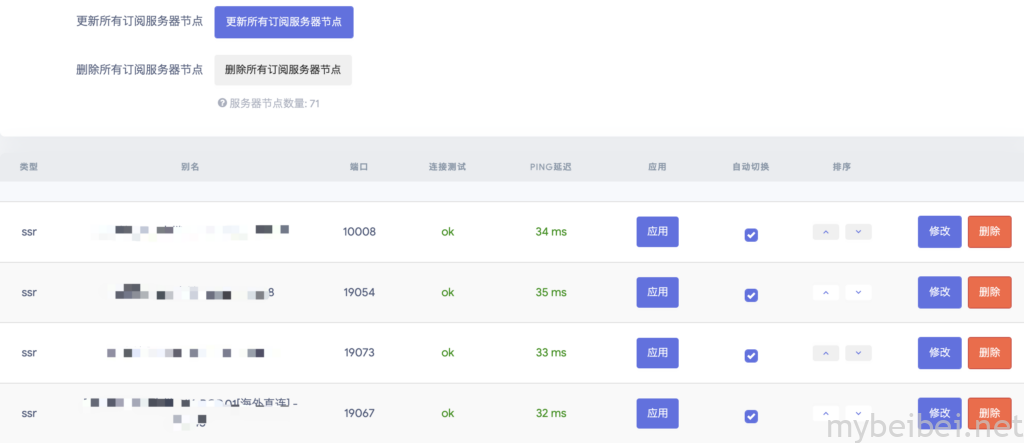1024x443 pixels.
Task: Click help icon beside server node count
Action: pyautogui.click(x=222, y=103)
